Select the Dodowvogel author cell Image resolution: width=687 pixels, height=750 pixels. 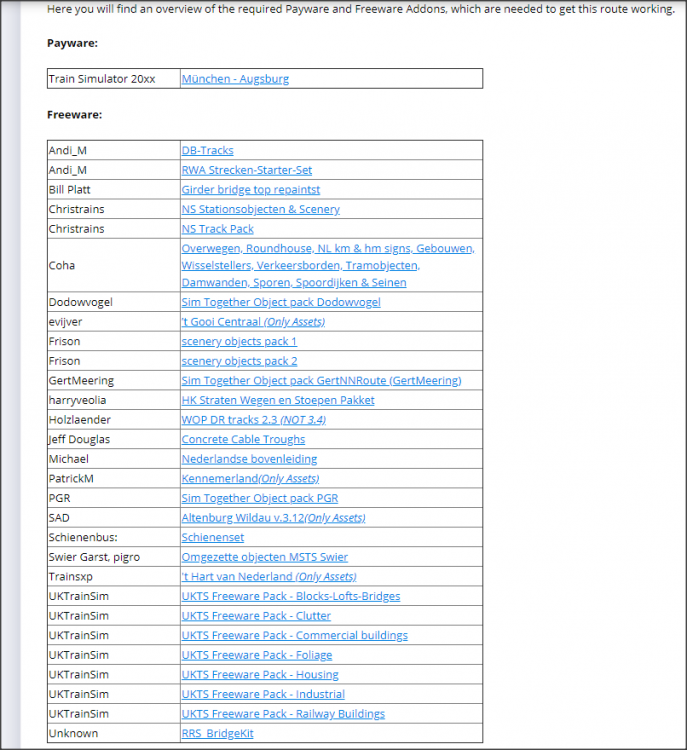(114, 302)
